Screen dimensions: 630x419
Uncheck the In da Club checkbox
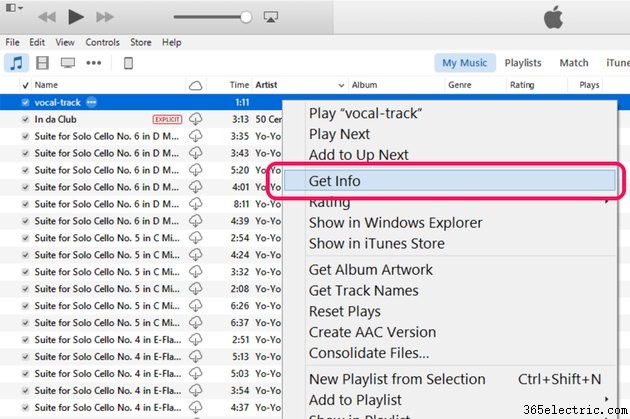pos(25,119)
